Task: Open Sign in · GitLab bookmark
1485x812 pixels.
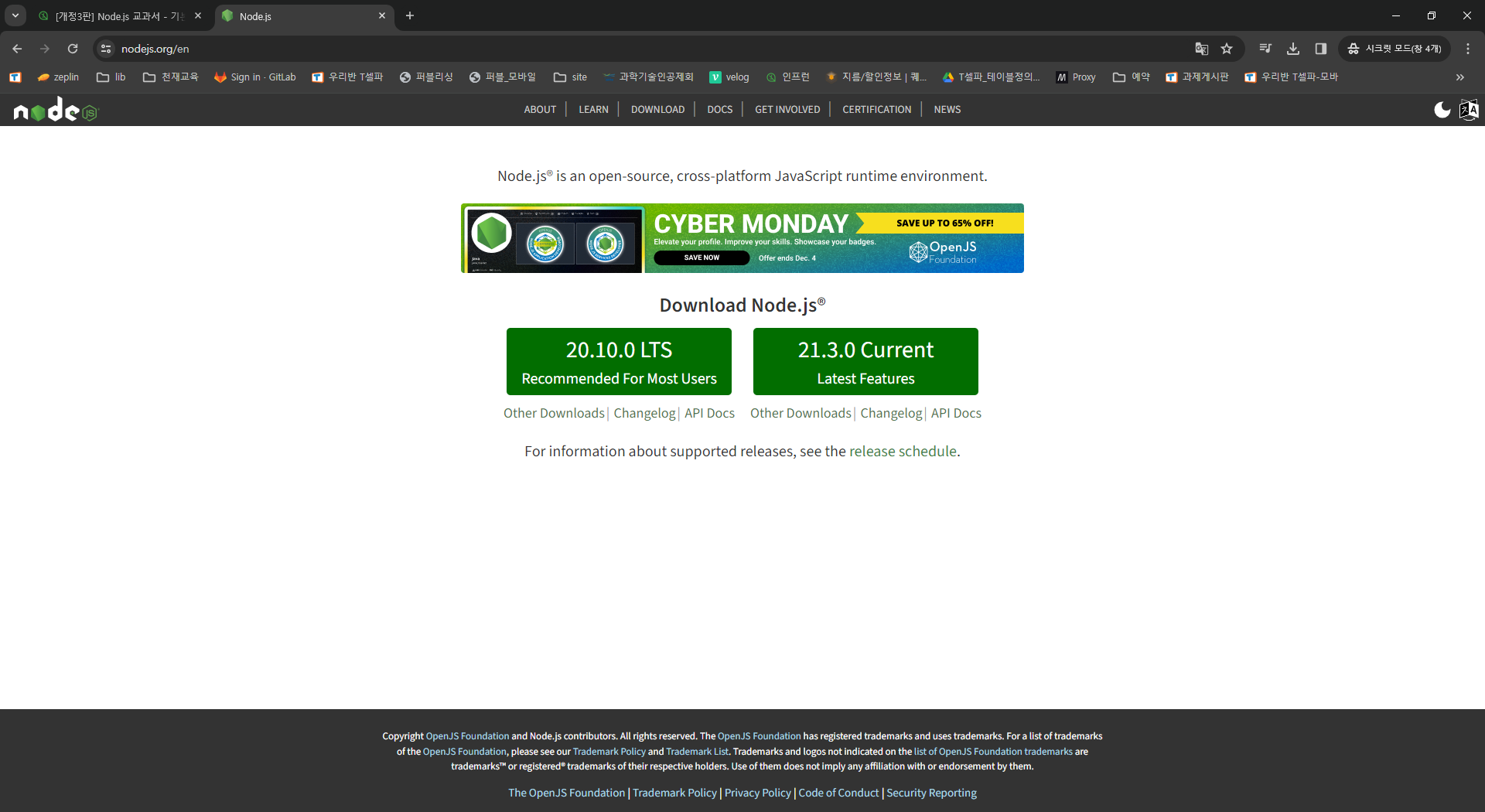Action: point(255,77)
